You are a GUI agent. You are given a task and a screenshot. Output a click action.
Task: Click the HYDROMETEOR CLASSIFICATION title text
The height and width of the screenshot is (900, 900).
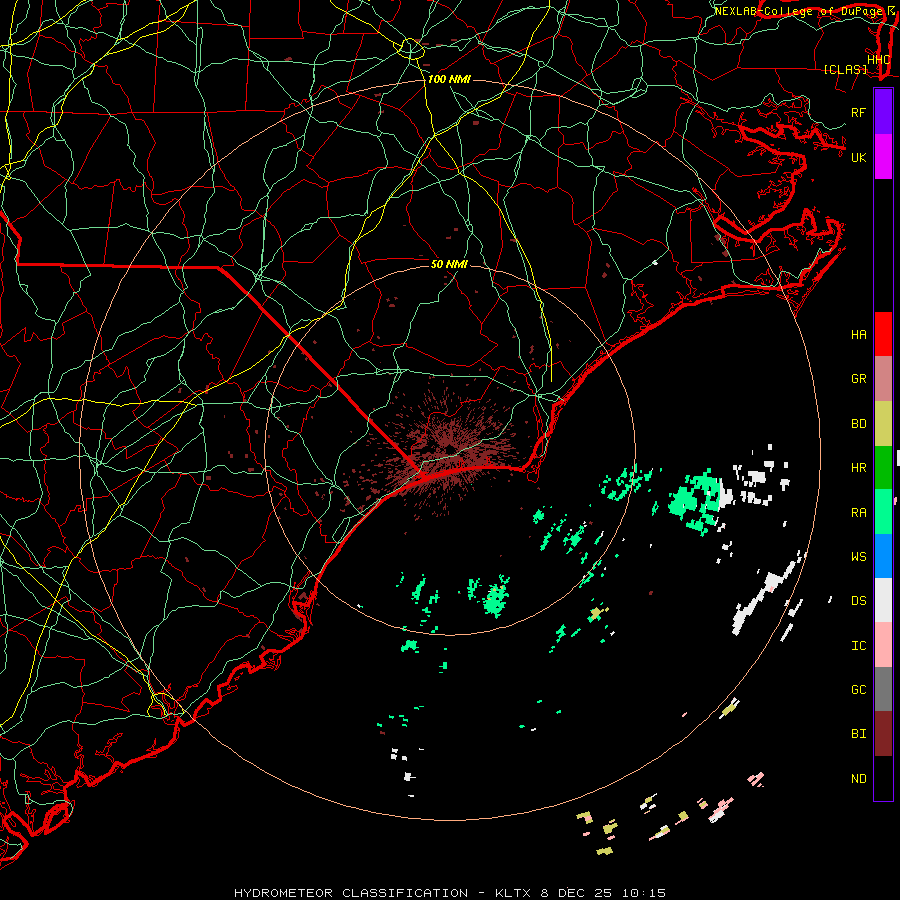tap(351, 893)
